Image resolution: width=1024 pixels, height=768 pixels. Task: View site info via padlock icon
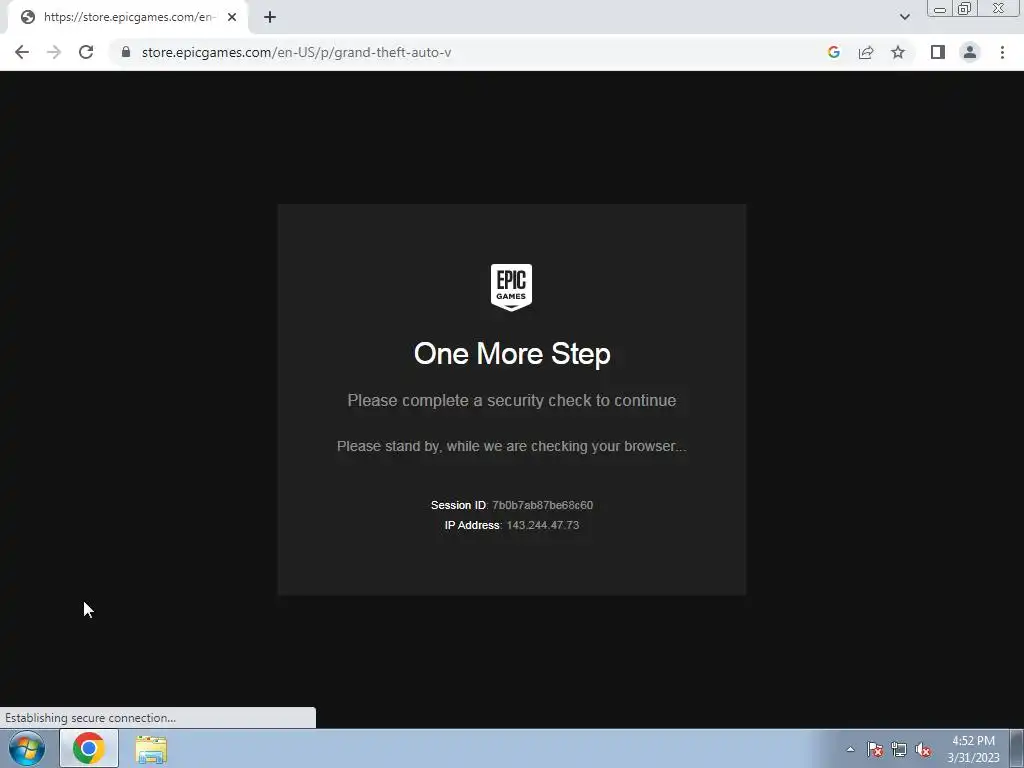coord(126,52)
